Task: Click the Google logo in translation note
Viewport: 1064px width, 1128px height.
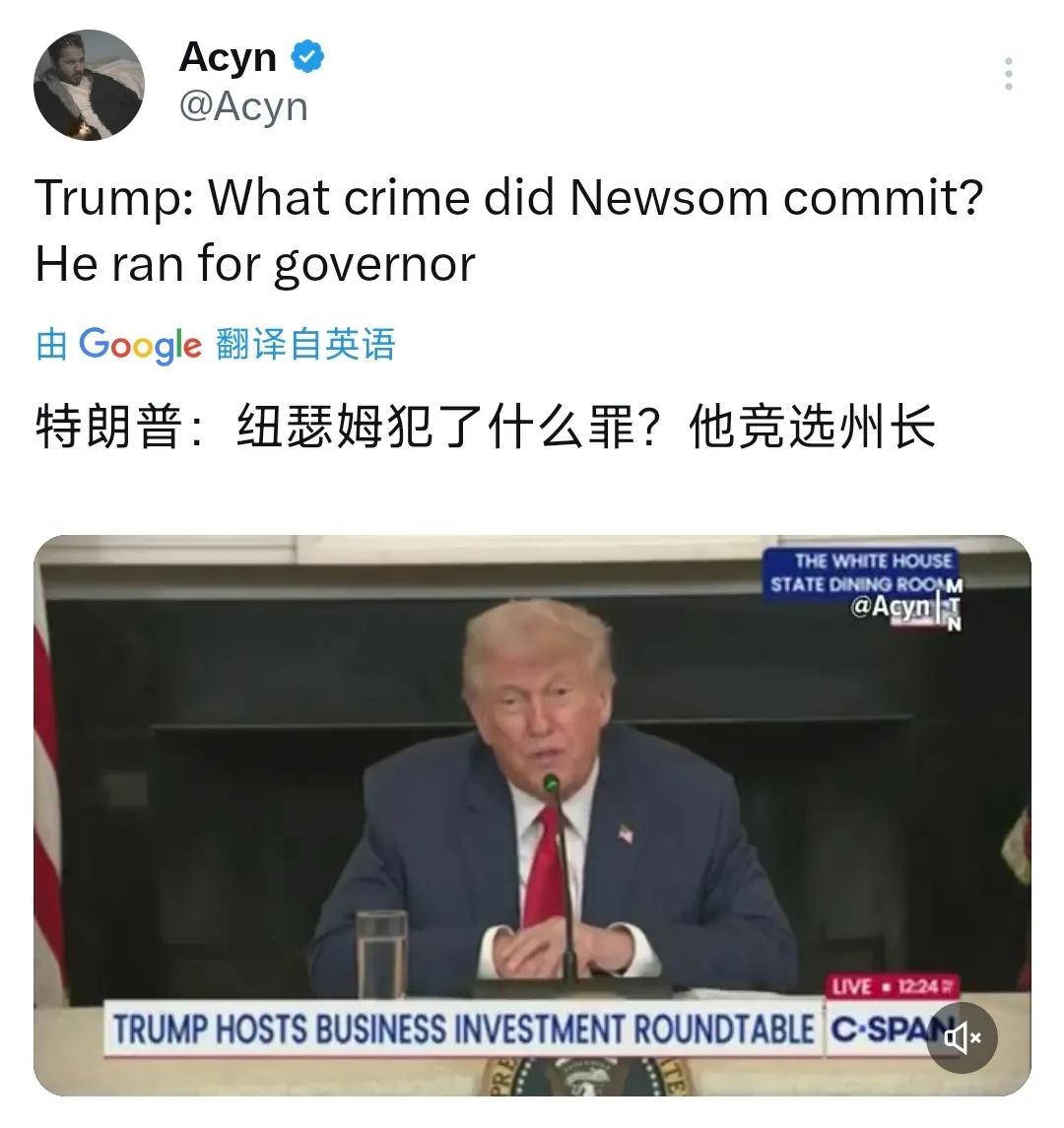Action: [x=140, y=345]
